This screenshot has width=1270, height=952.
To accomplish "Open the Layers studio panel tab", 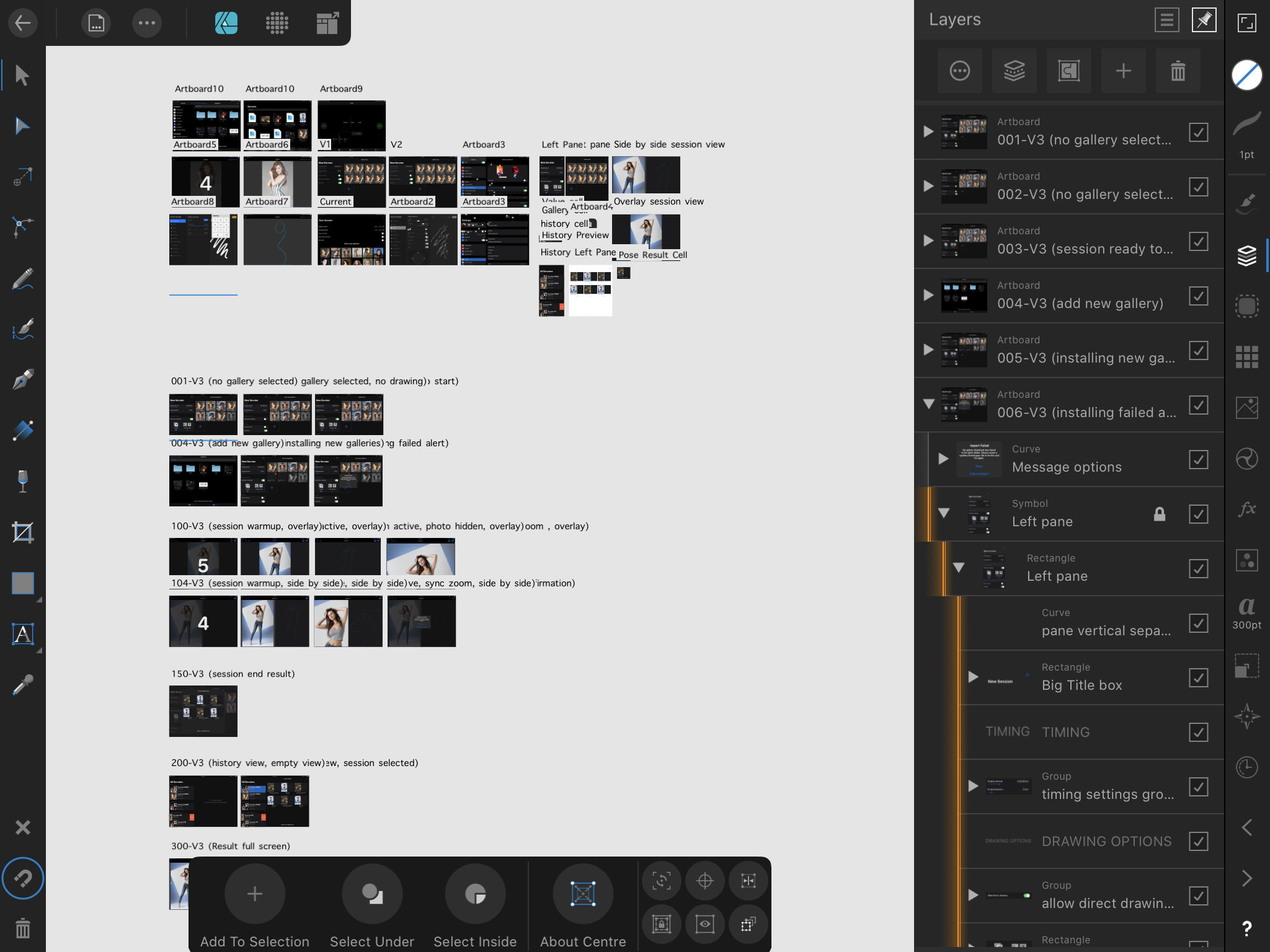I will pos(1246,255).
